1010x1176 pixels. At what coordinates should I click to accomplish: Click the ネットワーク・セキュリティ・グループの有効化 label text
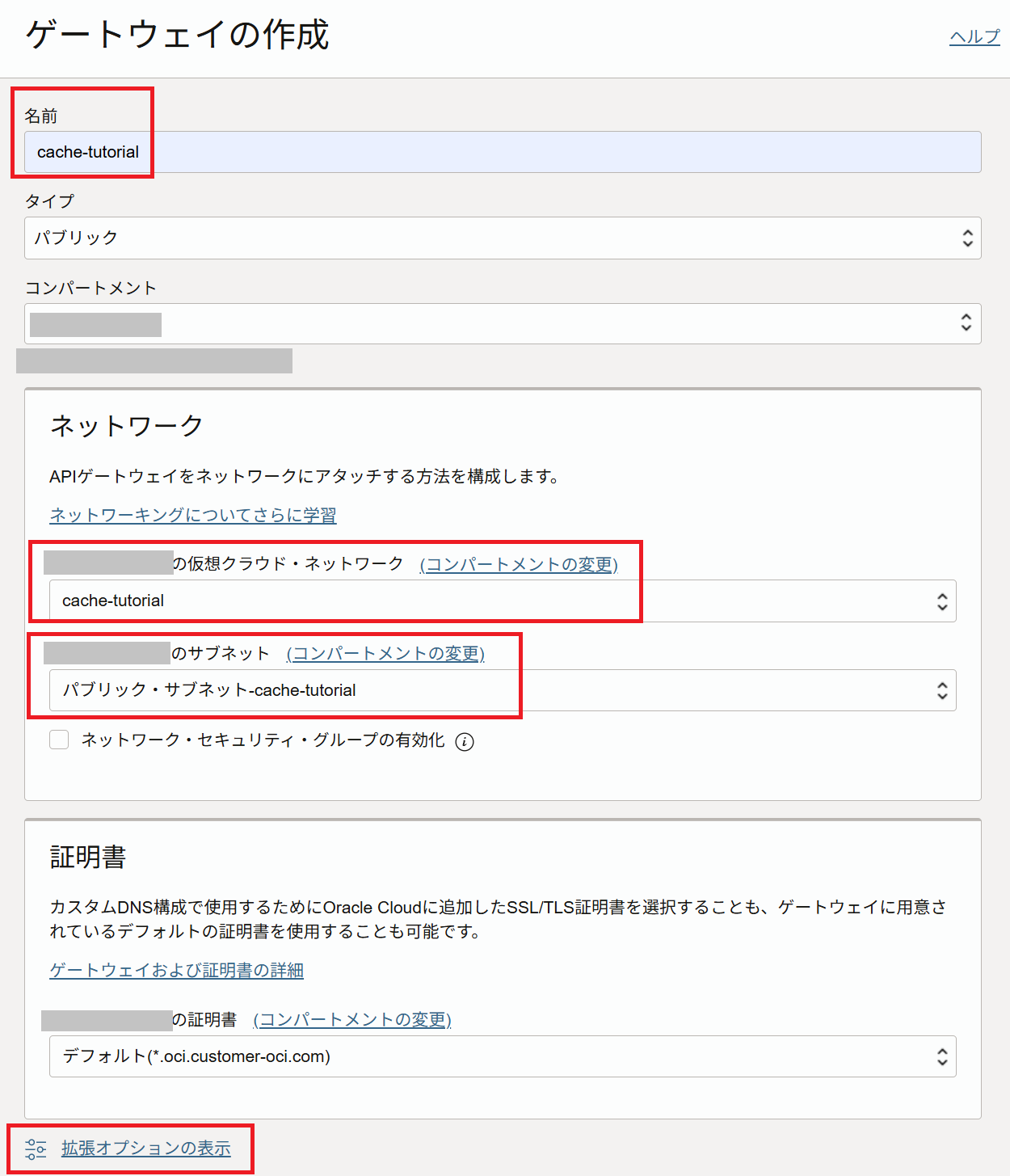click(x=263, y=740)
